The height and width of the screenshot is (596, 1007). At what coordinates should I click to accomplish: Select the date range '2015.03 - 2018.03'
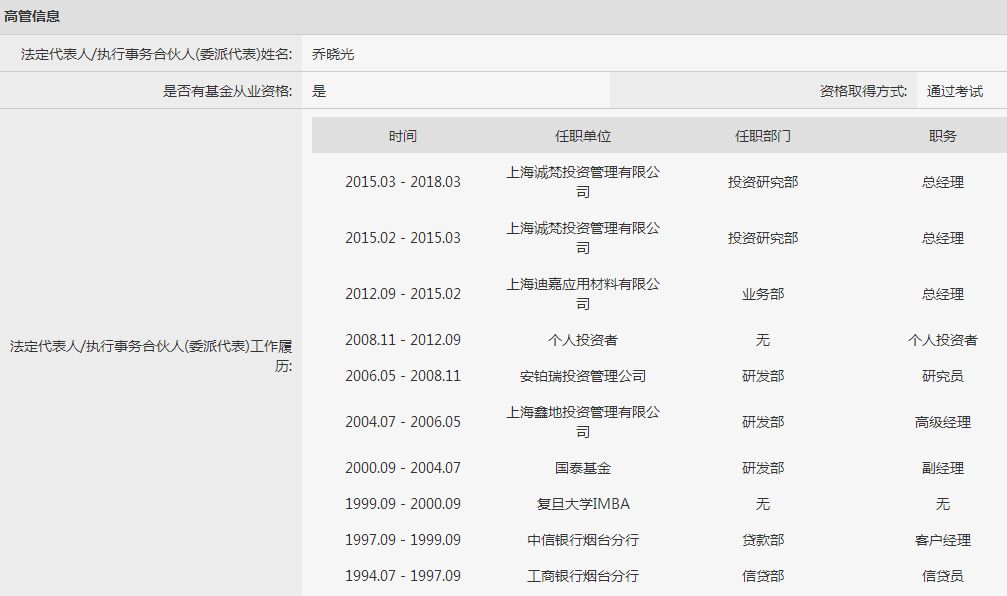(403, 182)
